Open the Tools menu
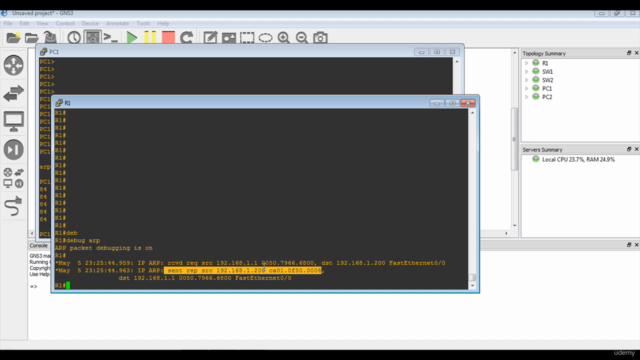This screenshot has height=360, width=640. 143,23
